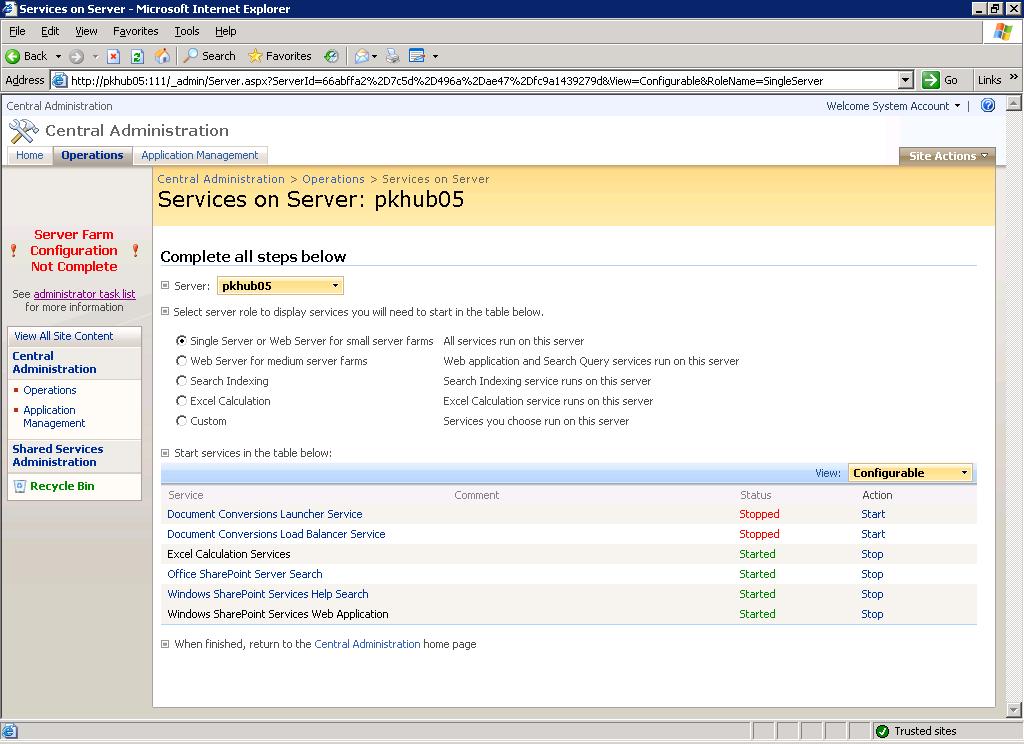Select Single Server or Web Server radio button
Screen dimensions: 1024x744
[182, 341]
